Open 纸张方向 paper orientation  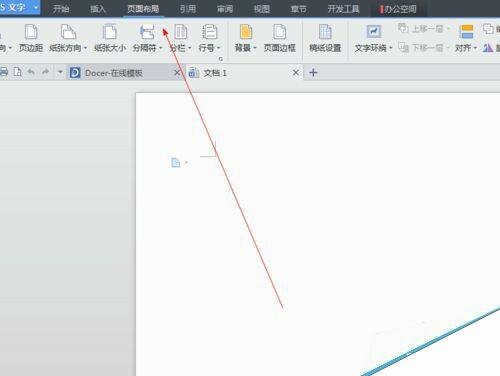point(68,38)
